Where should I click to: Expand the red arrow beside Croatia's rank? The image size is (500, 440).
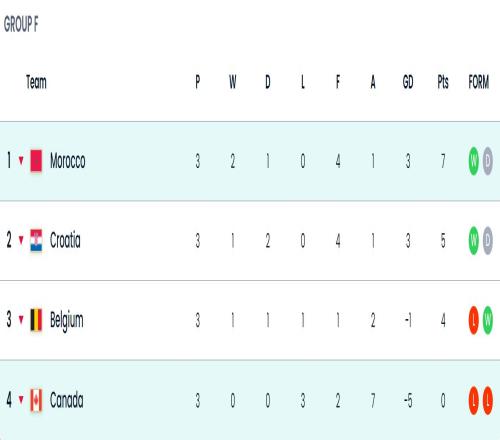(x=21, y=240)
